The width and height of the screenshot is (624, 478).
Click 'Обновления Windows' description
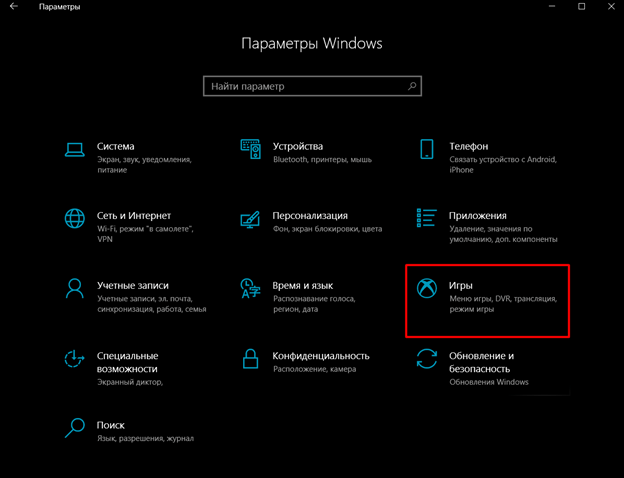489,382
